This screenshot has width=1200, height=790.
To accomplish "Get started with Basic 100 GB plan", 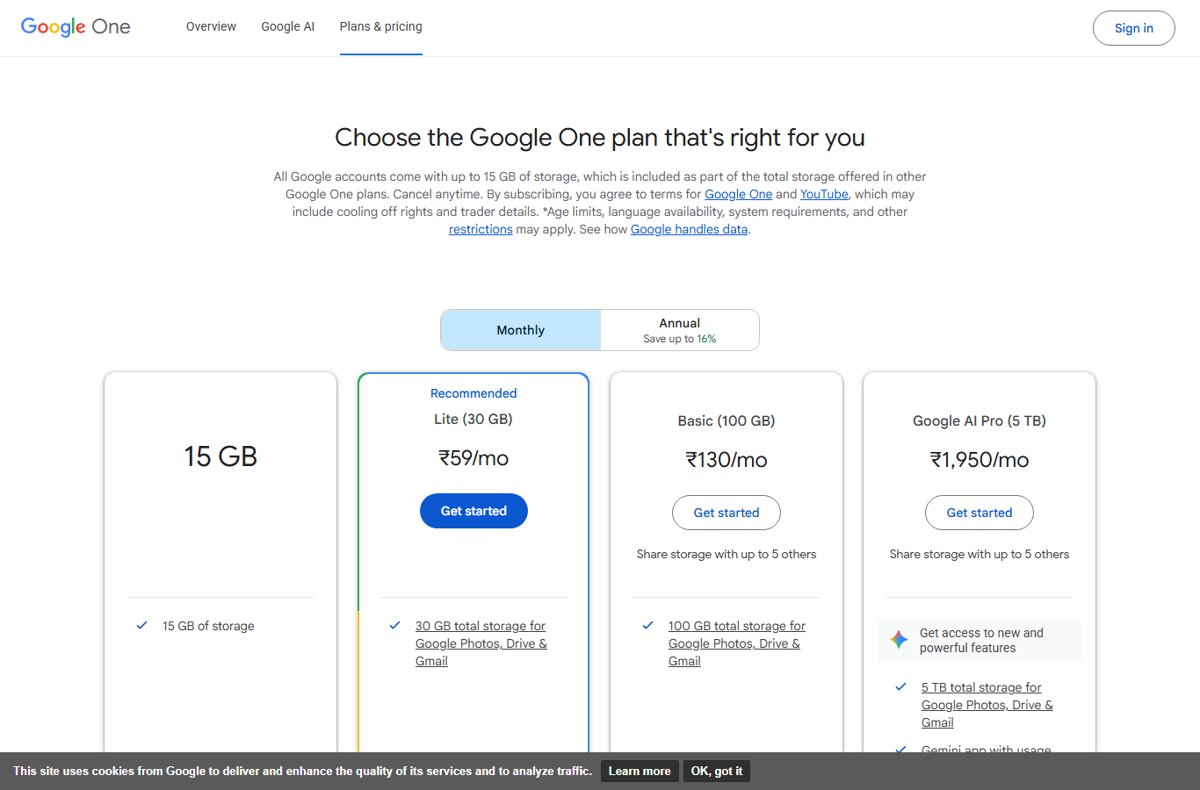I will pos(727,513).
